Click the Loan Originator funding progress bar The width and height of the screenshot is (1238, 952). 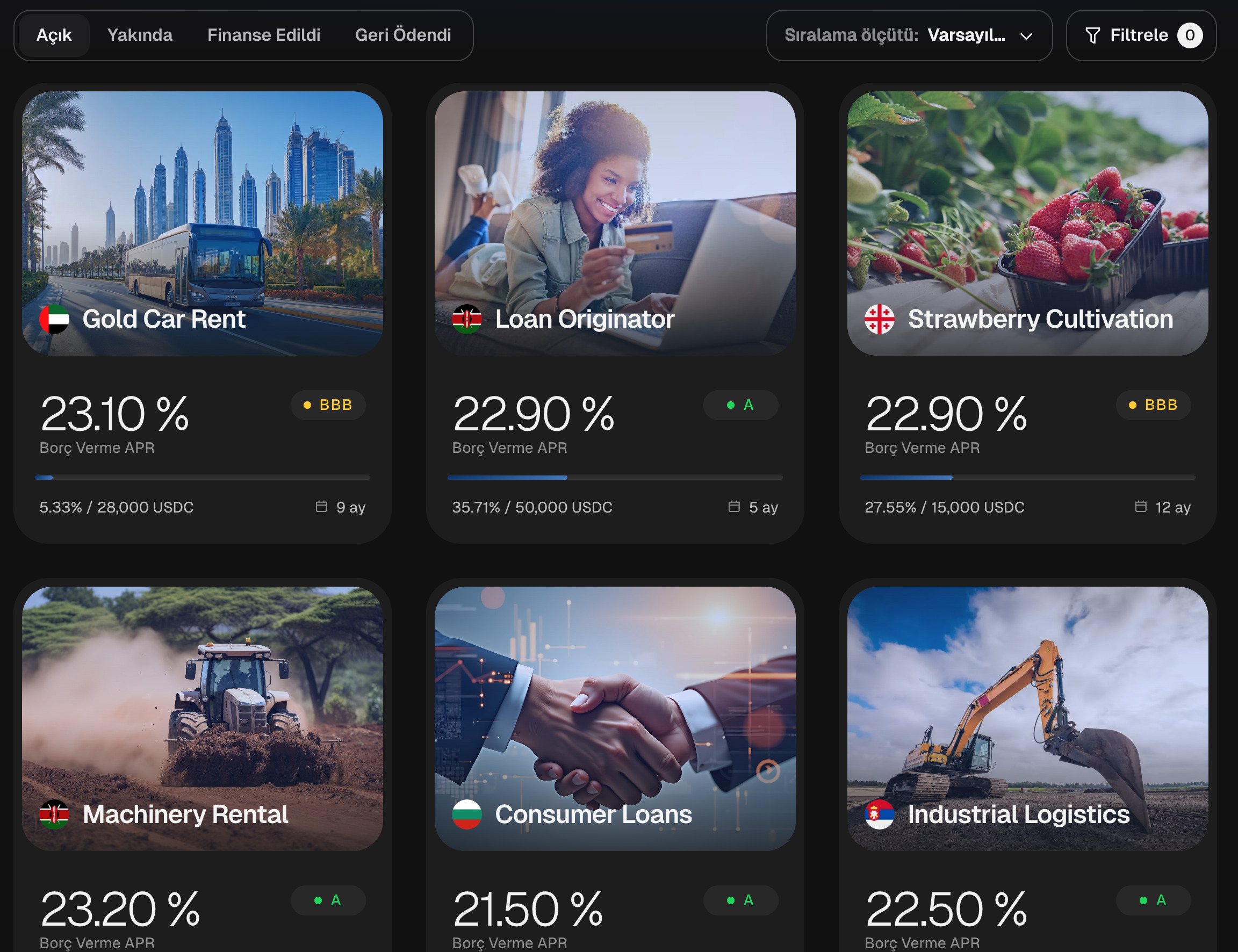click(x=615, y=478)
